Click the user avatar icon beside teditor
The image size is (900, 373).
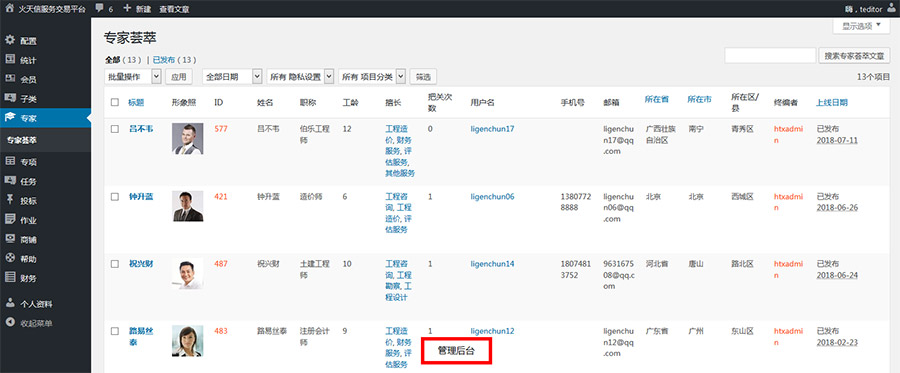tap(891, 9)
